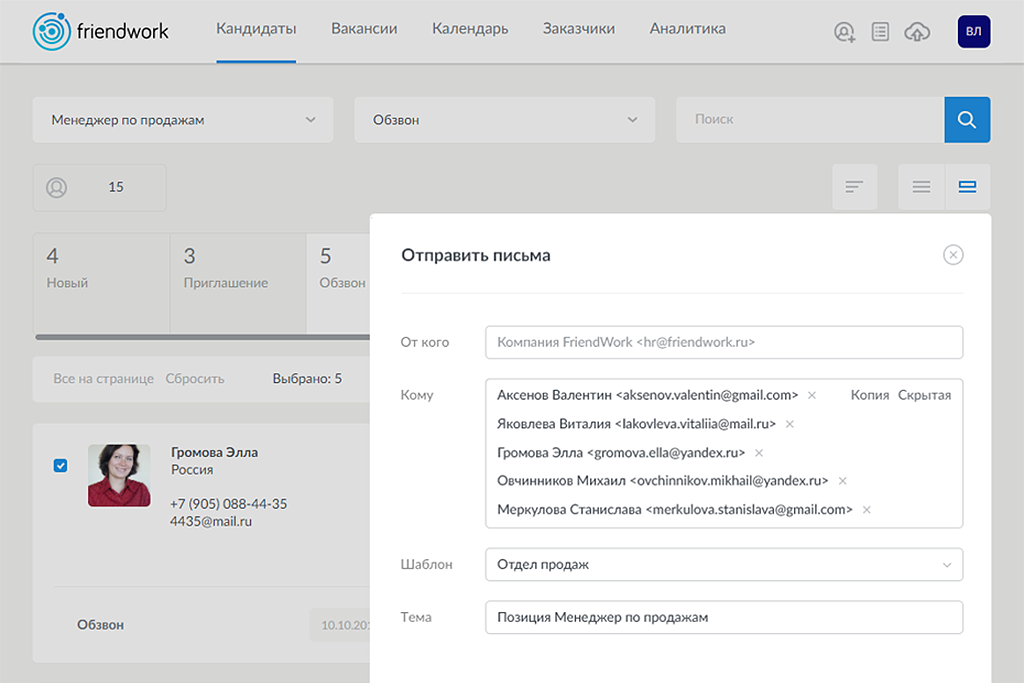Open the Аналитика tab

[687, 29]
